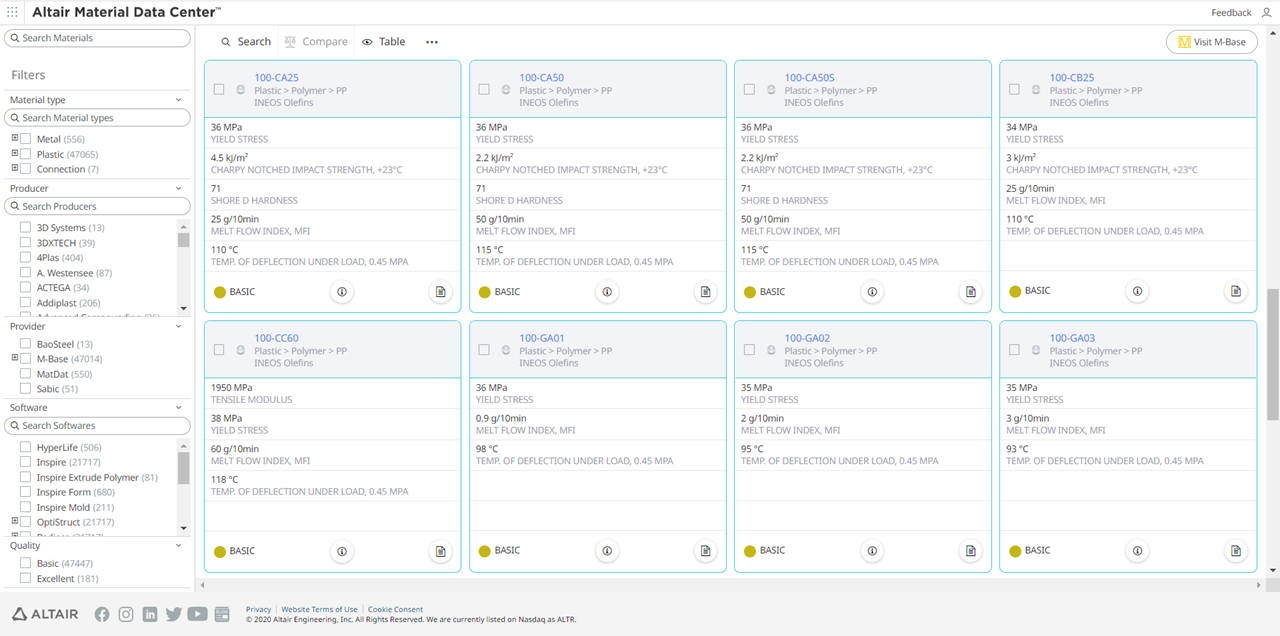Open Altair's LinkedIn page icon
Image resolution: width=1280 pixels, height=636 pixels.
click(150, 614)
